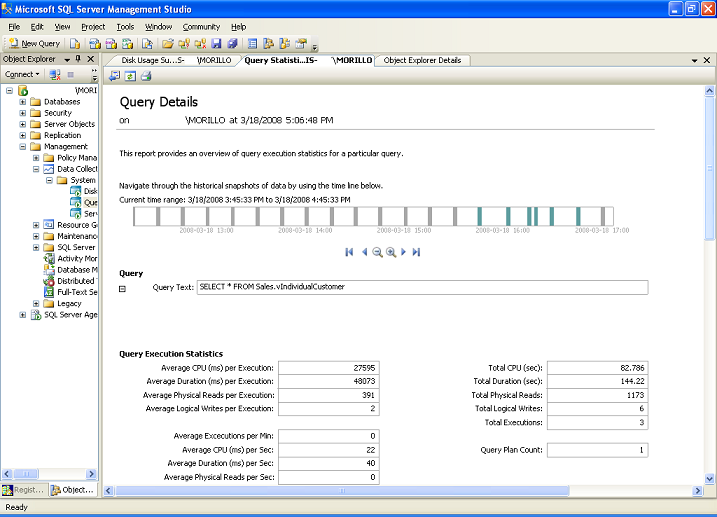The width and height of the screenshot is (717, 517).
Task: Click the Template Explorer toolbar icon
Action: point(284,43)
